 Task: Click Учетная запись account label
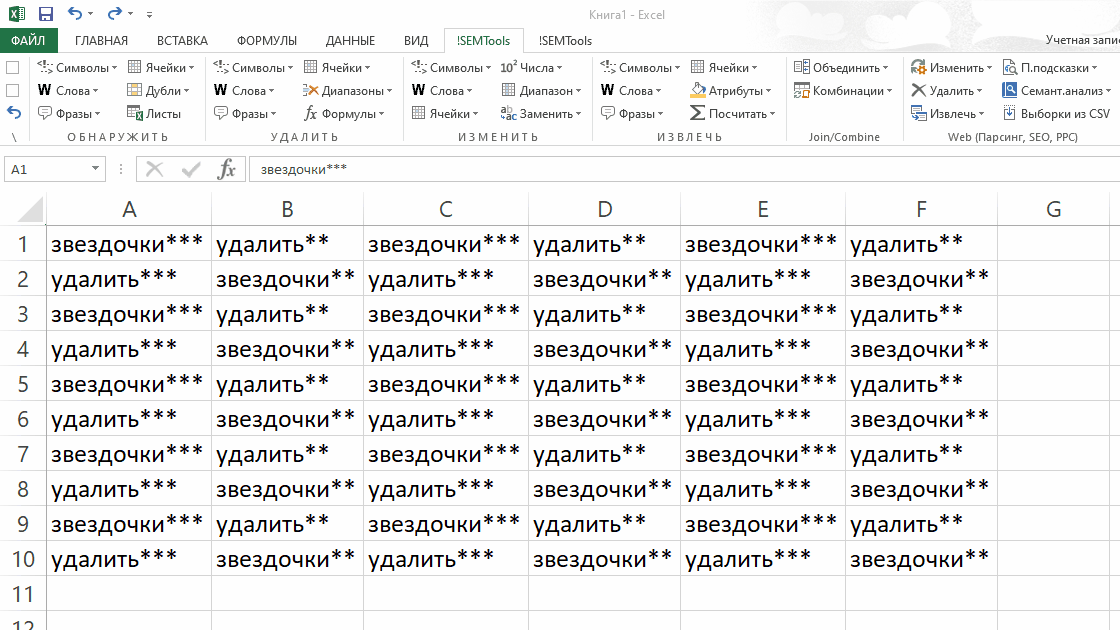pyautogui.click(x=1082, y=40)
